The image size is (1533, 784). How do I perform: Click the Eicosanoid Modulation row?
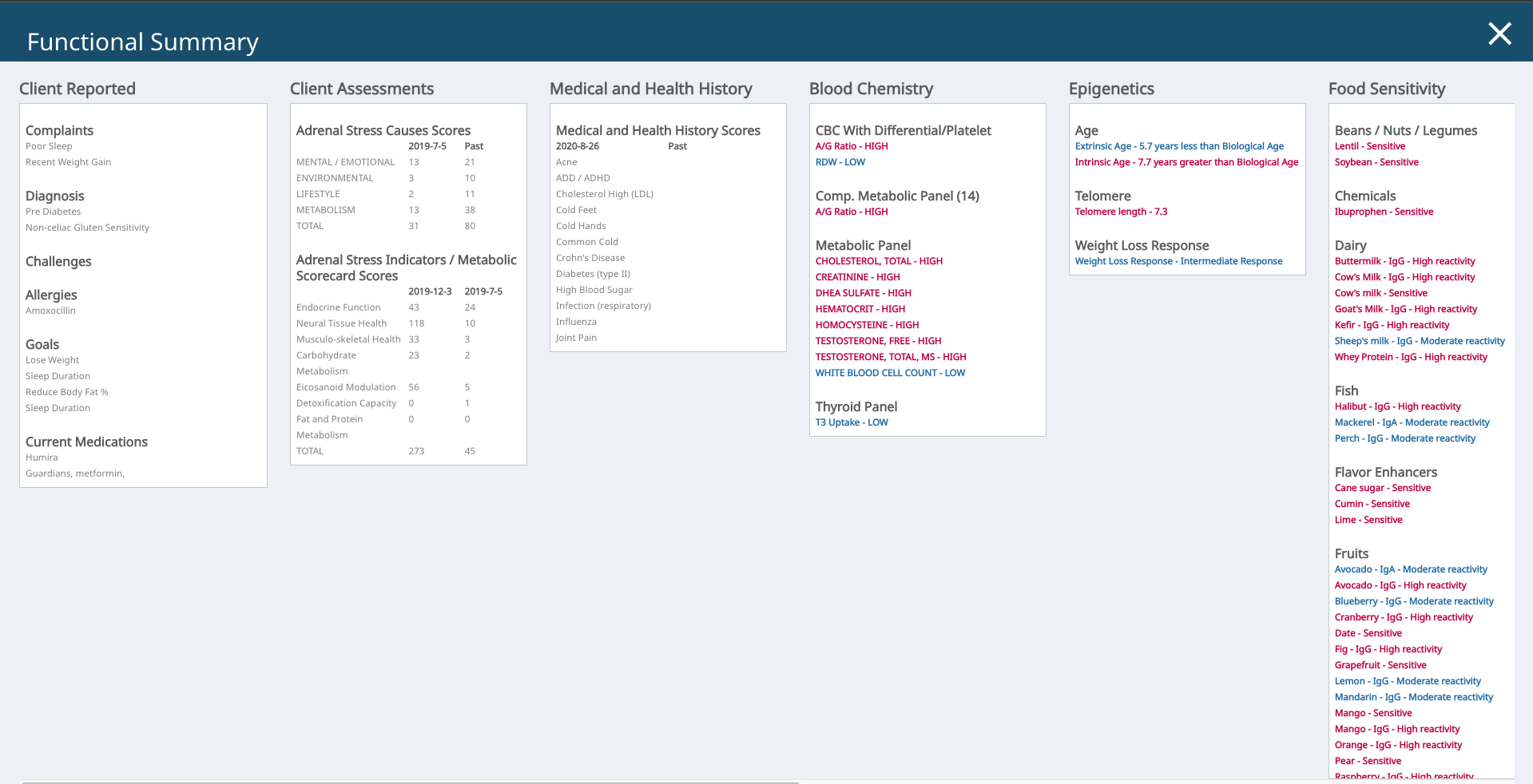point(408,387)
